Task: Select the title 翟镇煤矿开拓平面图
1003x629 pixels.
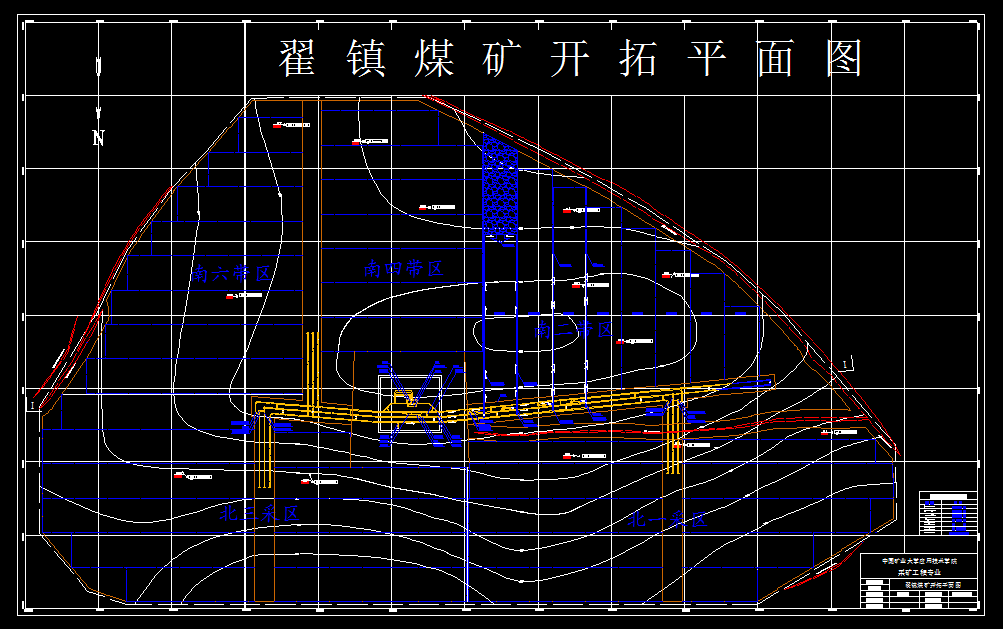Action: pos(570,58)
